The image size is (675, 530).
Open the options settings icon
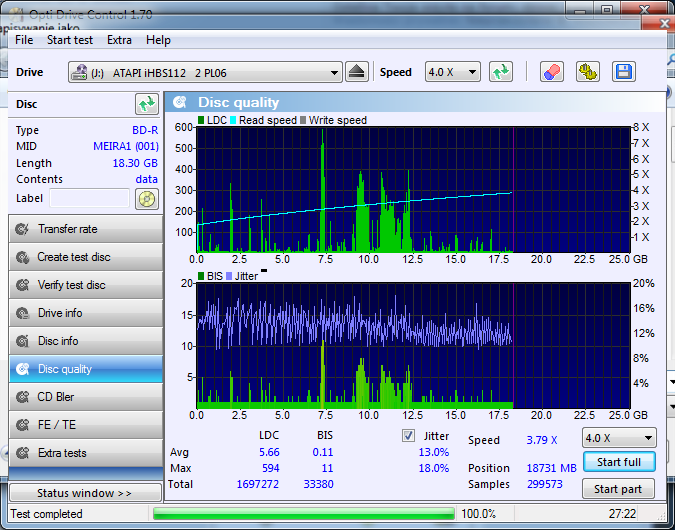(x=588, y=72)
